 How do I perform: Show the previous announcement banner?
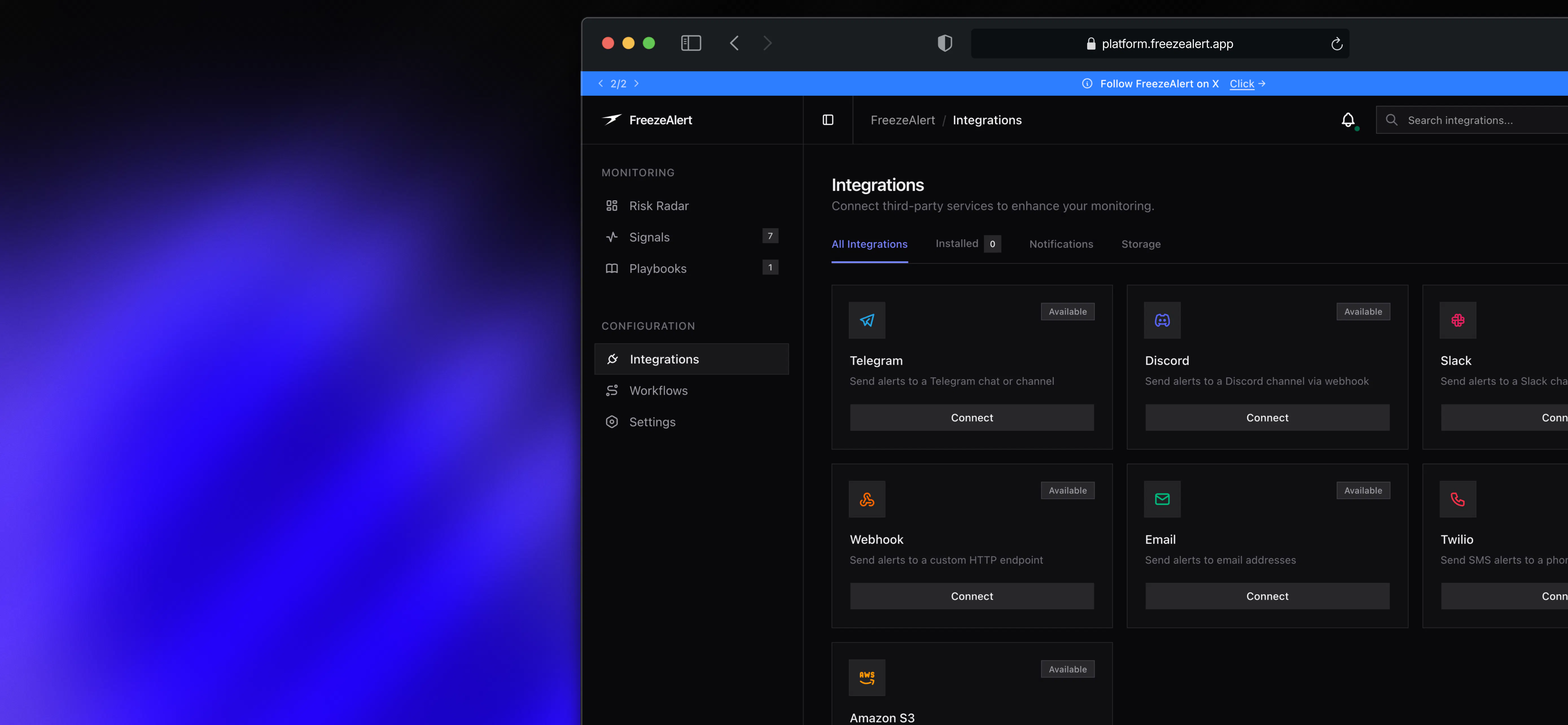coord(601,83)
